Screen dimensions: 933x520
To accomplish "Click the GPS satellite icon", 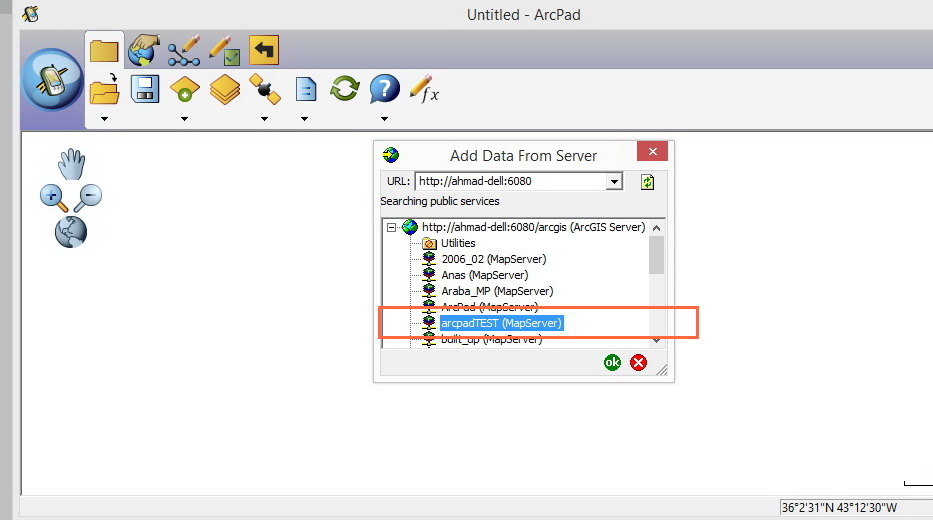I will coord(265,89).
